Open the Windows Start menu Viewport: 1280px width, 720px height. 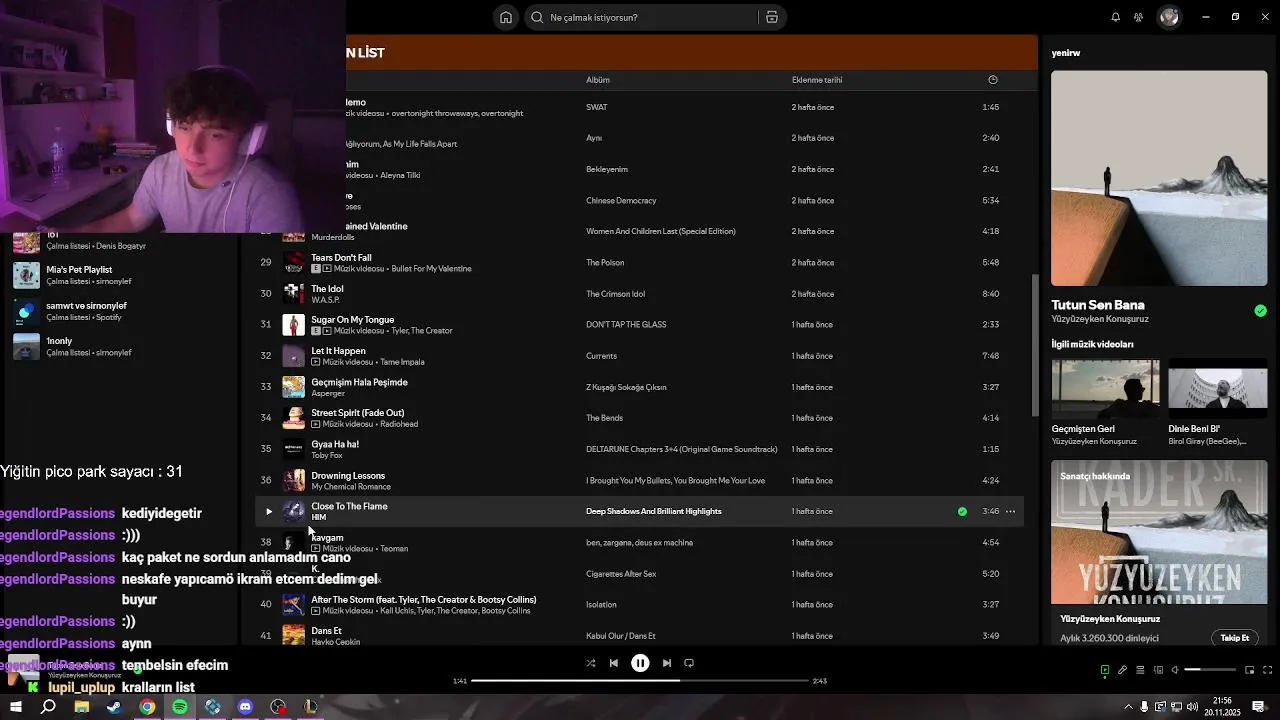[15, 707]
